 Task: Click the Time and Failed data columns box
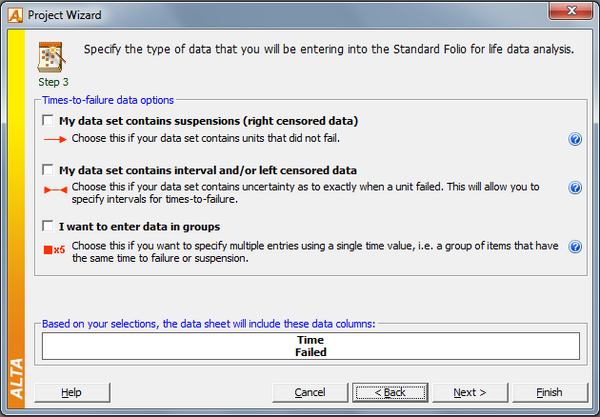[311, 346]
